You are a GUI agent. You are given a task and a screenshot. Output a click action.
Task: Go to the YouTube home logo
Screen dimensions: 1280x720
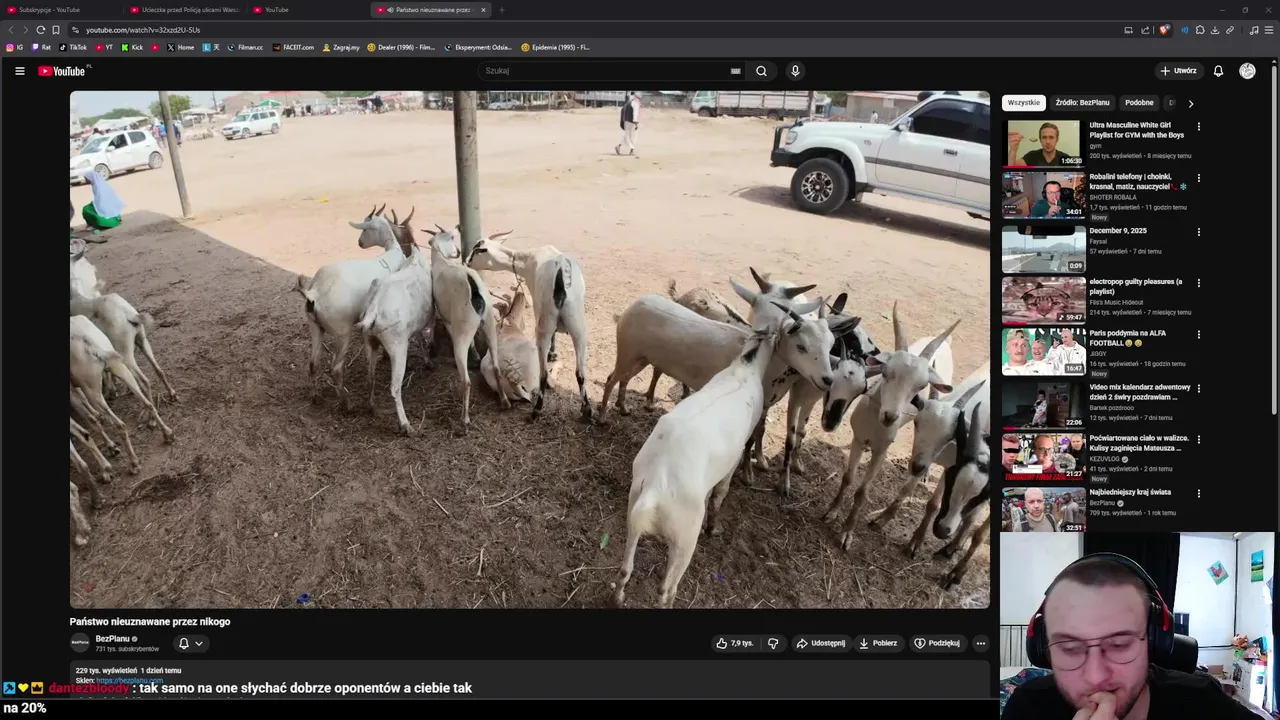point(63,71)
